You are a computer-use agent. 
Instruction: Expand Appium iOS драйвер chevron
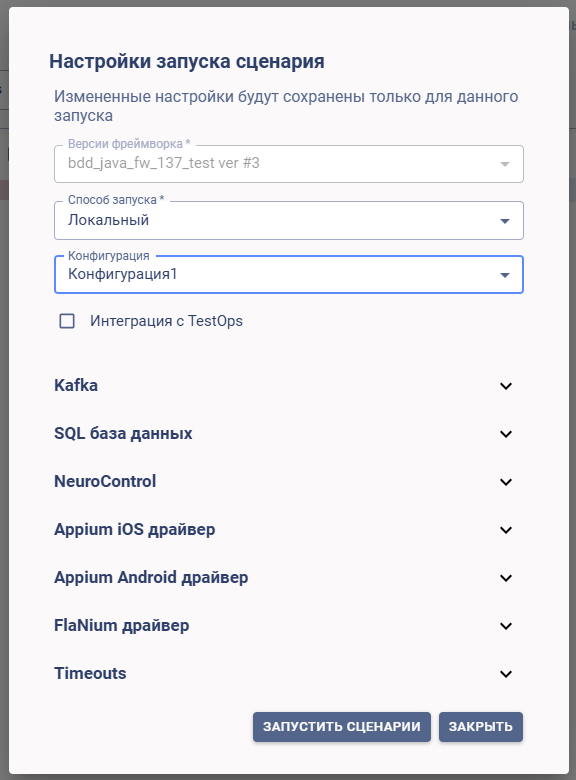(x=506, y=530)
